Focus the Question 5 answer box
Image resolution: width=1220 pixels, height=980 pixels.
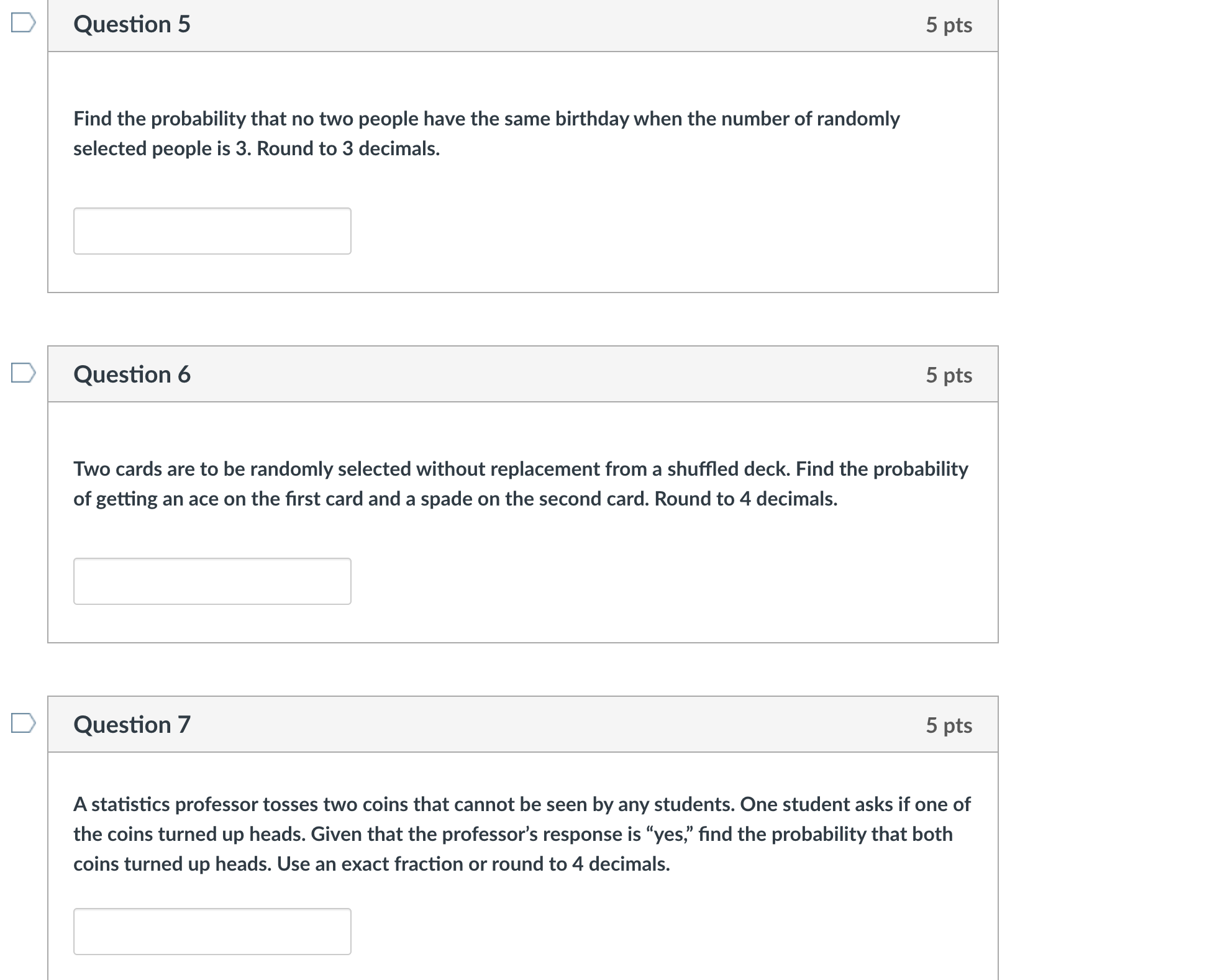[212, 231]
